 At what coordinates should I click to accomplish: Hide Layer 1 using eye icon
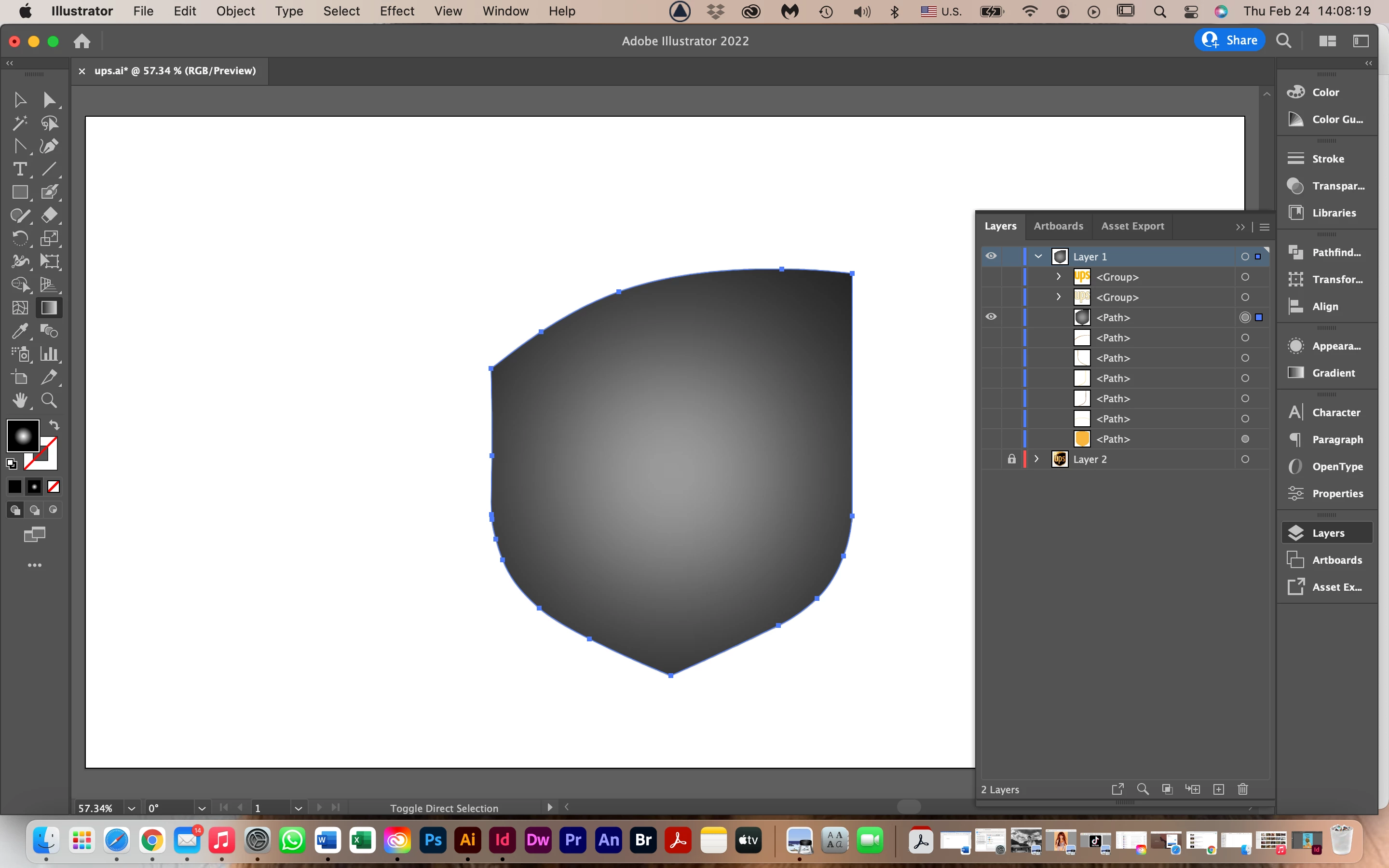point(991,256)
